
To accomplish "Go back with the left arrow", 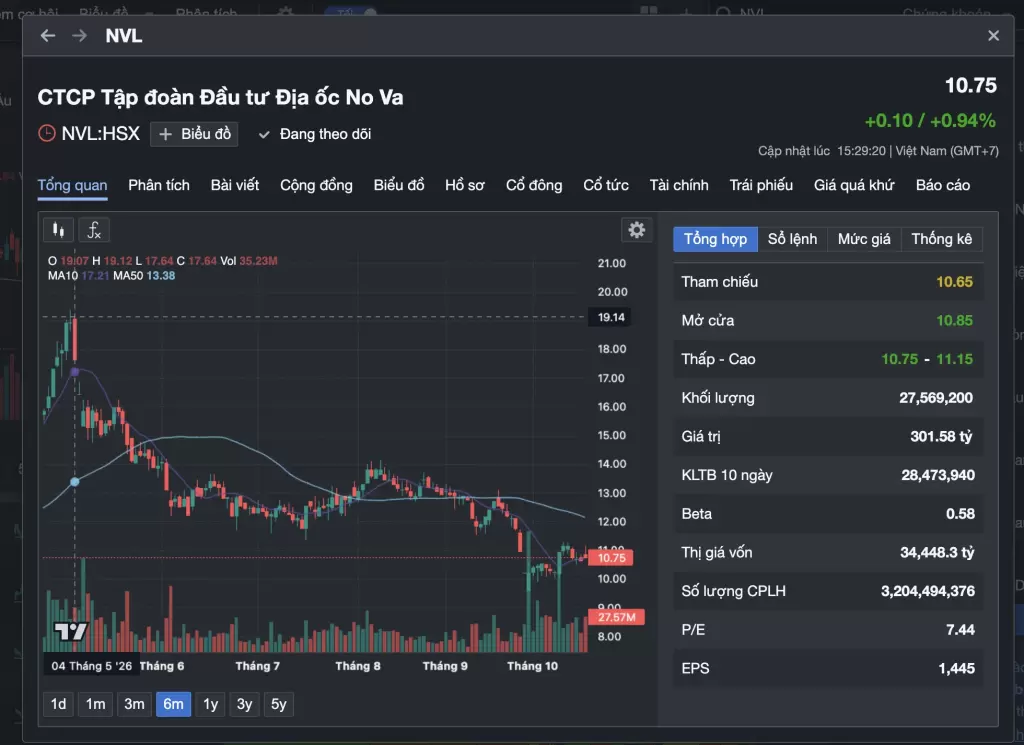I will pyautogui.click(x=48, y=35).
